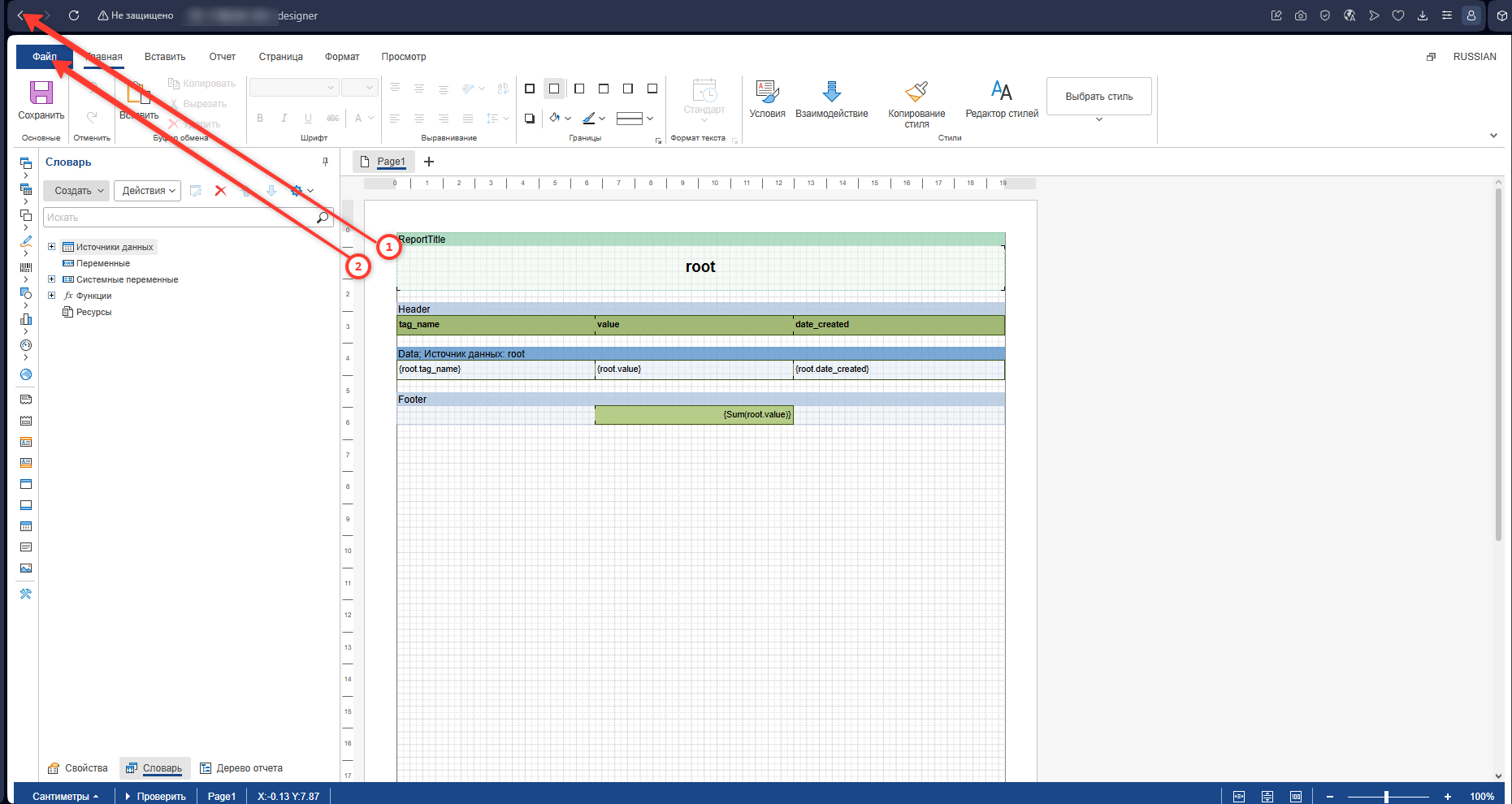
Task: Click the Проверить button in status bar
Action: (155, 797)
